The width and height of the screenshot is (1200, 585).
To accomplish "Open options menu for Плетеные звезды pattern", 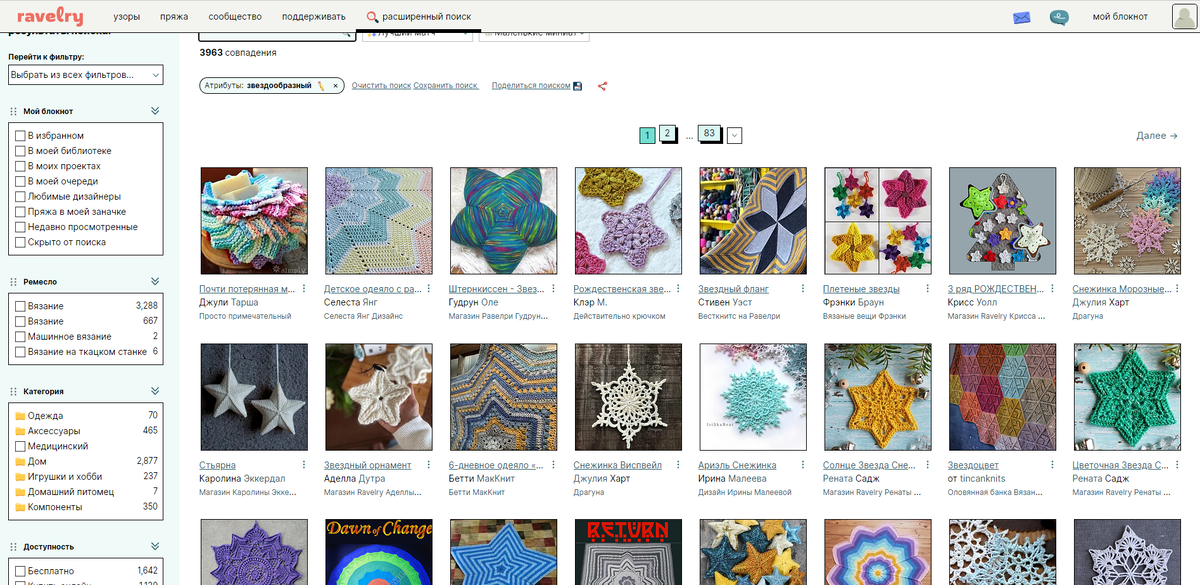I will coord(927,289).
